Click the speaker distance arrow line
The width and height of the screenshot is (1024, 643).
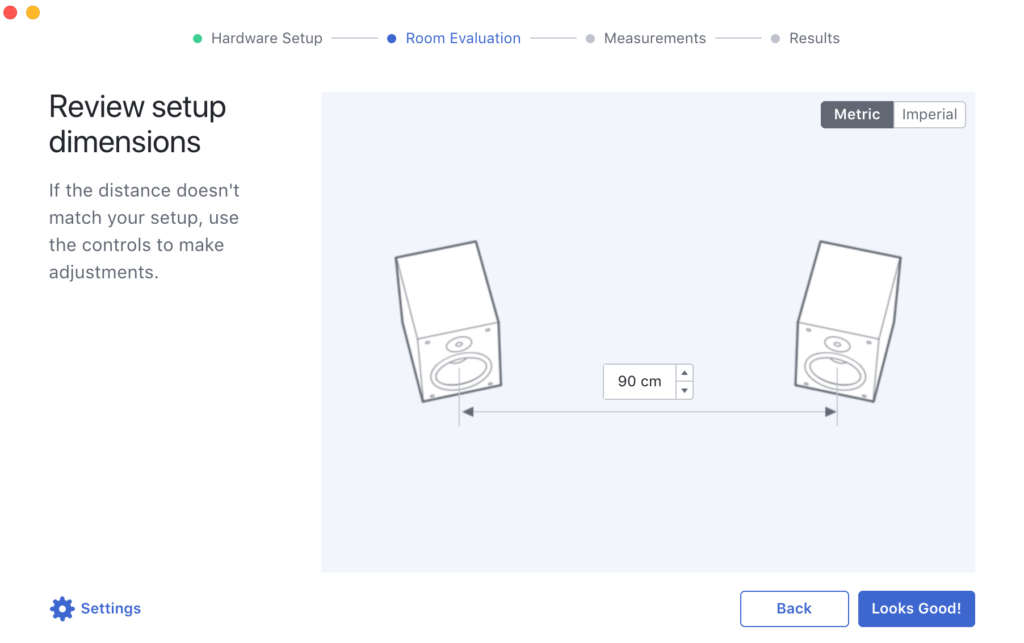(x=560, y=412)
